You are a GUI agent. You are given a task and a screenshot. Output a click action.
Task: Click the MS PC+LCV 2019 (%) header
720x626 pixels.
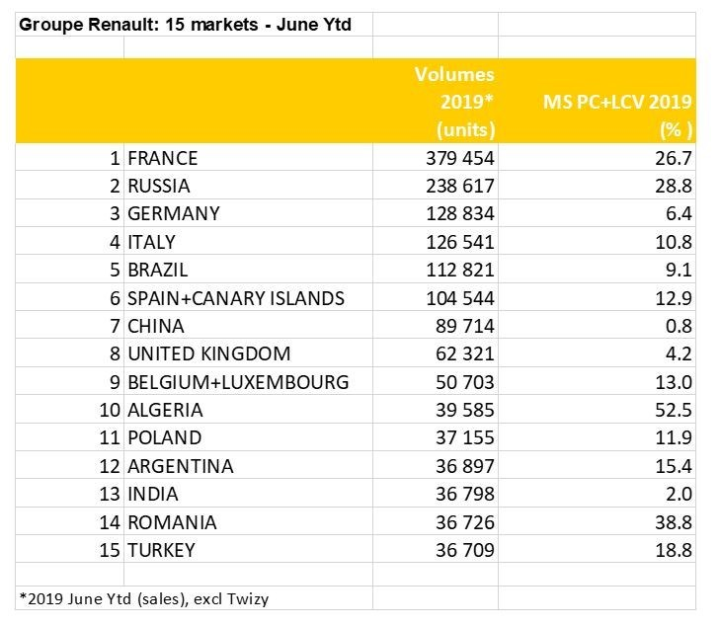click(x=617, y=115)
